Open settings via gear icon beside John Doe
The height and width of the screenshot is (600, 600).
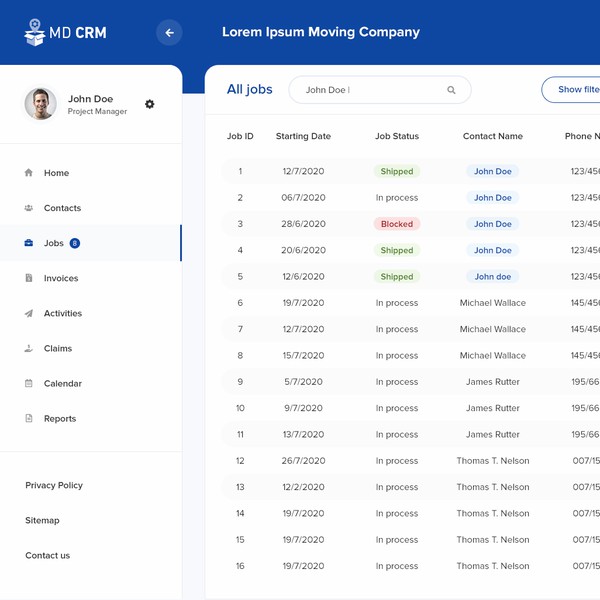click(x=150, y=104)
